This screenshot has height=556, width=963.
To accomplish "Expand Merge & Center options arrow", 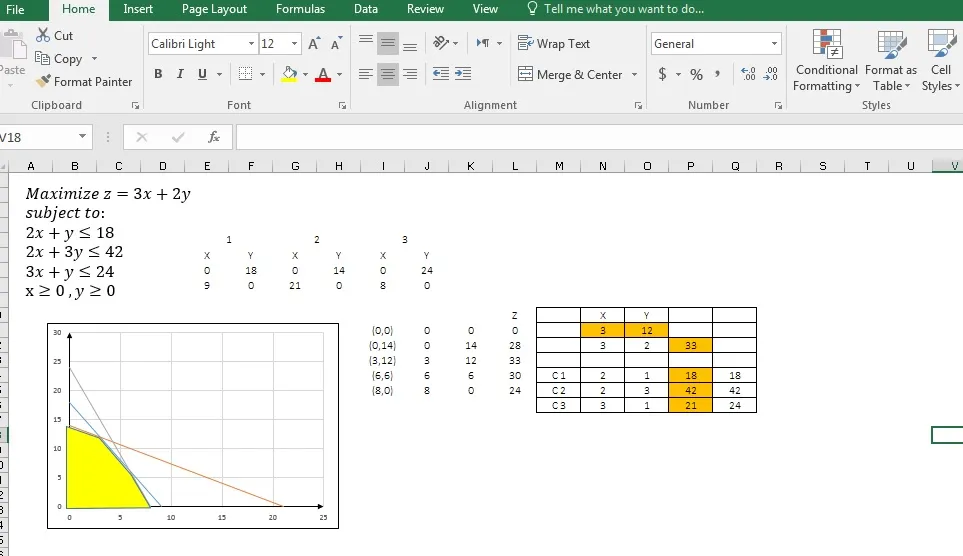I will 634,74.
